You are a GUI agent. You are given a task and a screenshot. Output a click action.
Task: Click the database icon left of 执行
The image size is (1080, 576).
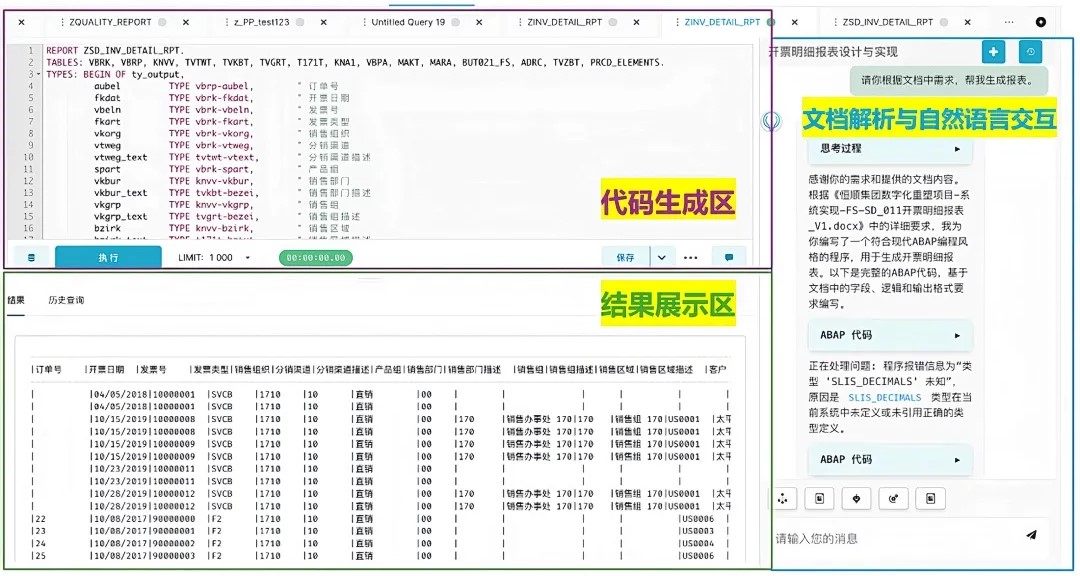[x=31, y=257]
